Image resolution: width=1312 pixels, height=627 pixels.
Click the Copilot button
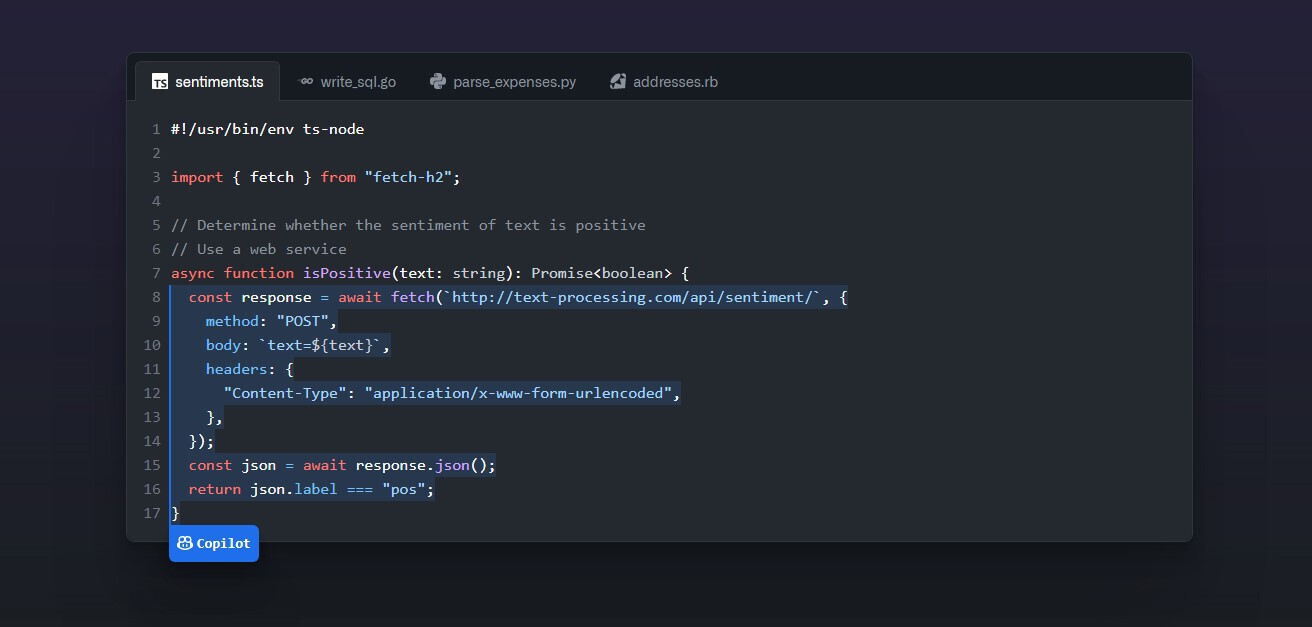pyautogui.click(x=213, y=543)
